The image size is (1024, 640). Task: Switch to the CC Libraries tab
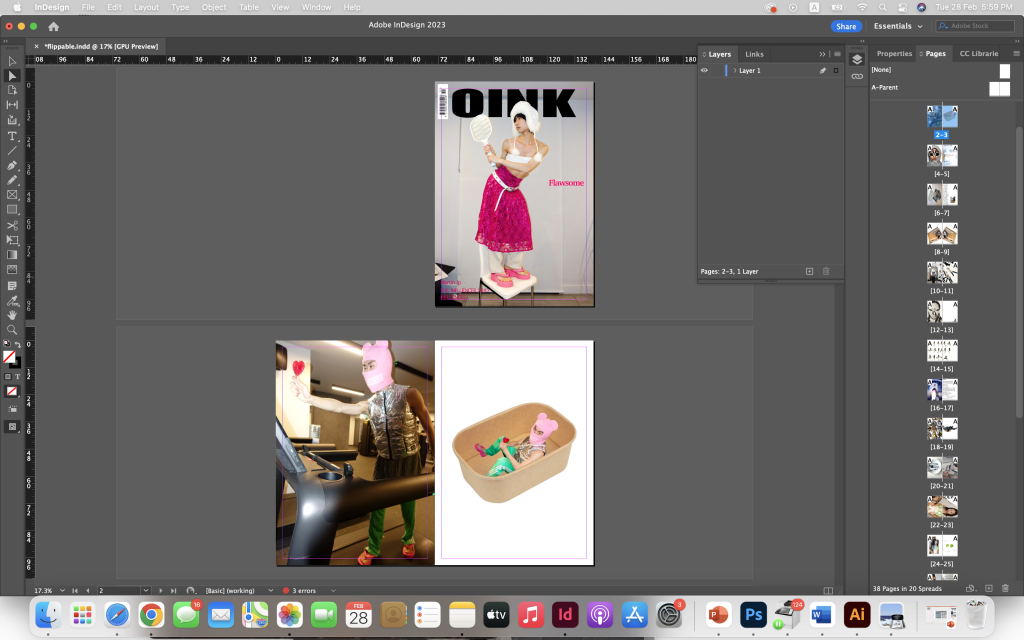979,54
